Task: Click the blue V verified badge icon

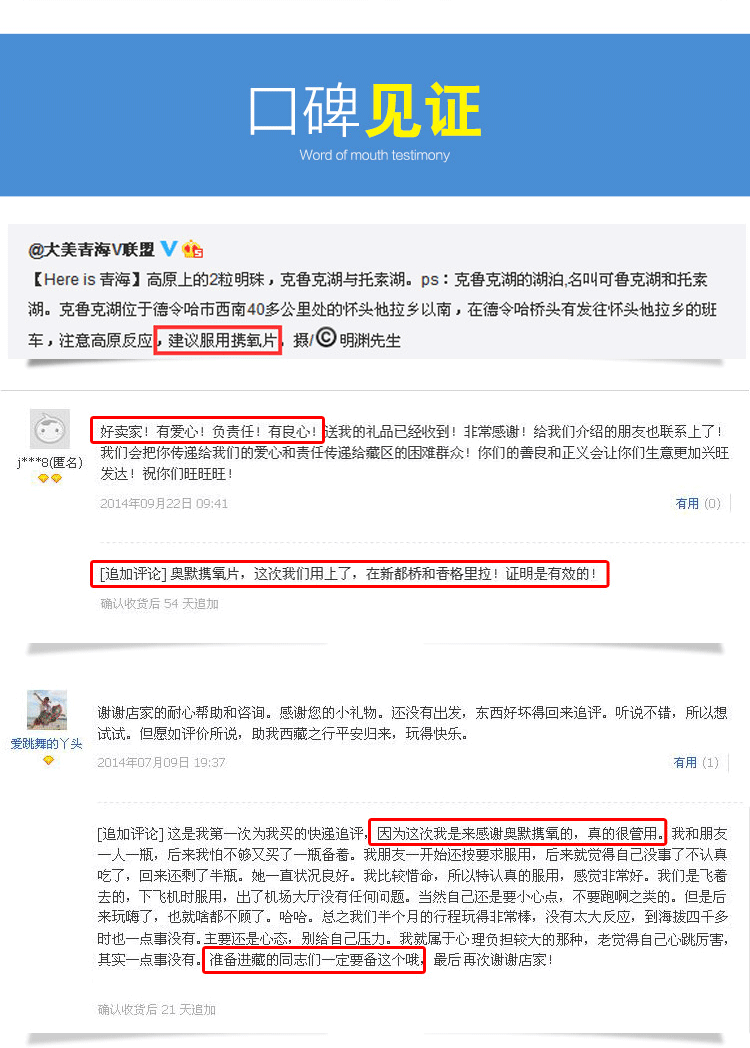Action: tap(169, 249)
